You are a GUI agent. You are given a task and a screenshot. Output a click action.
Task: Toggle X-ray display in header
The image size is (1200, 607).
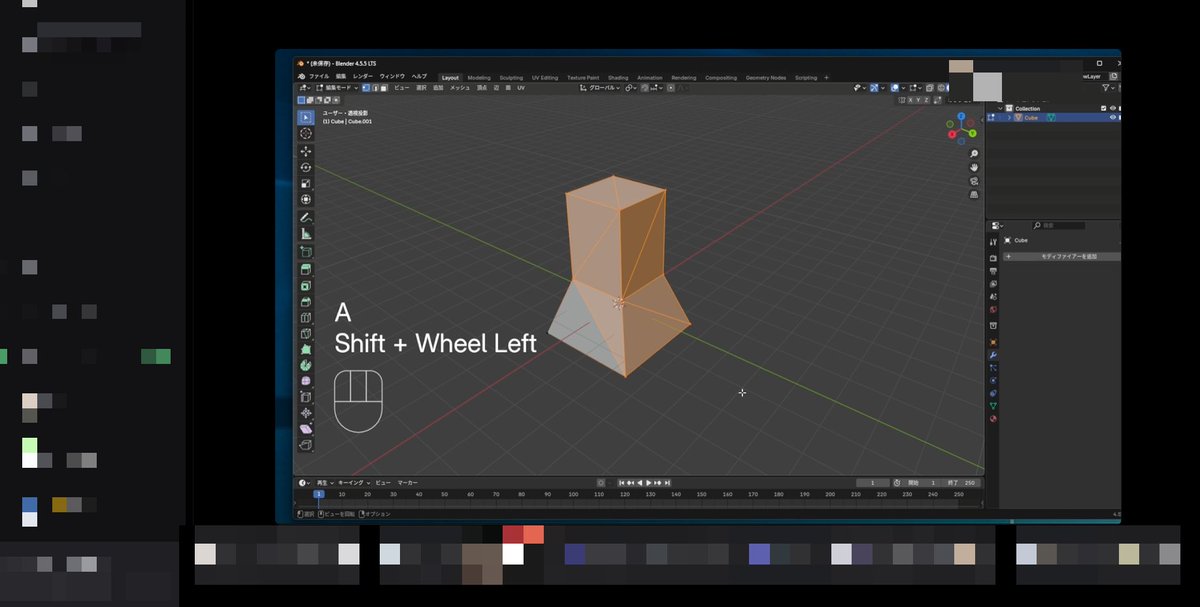(929, 88)
